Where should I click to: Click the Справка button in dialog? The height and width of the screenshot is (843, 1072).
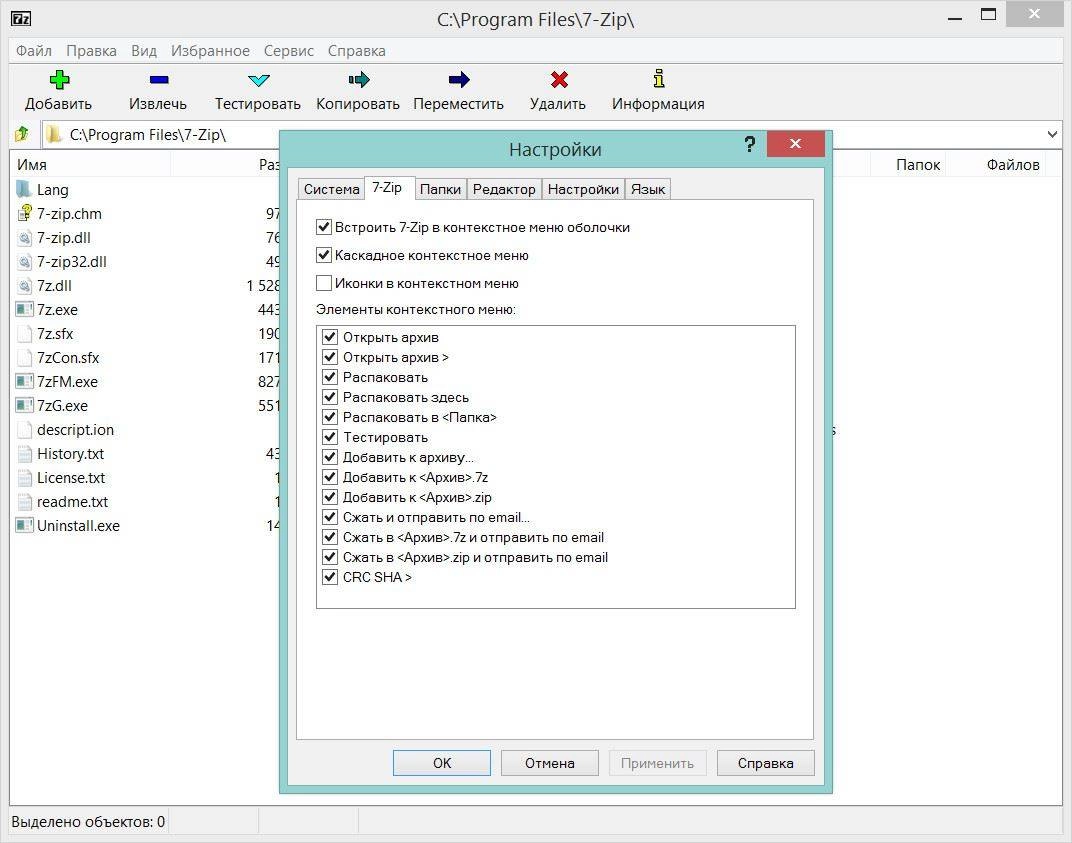[766, 763]
